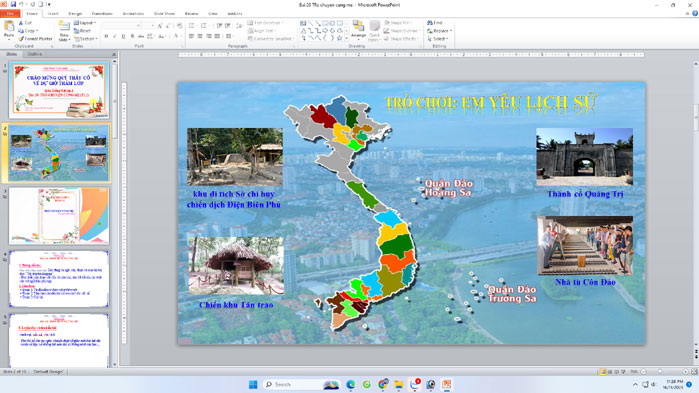
Task: Switch to the Design ribbon tab
Action: (x=75, y=14)
